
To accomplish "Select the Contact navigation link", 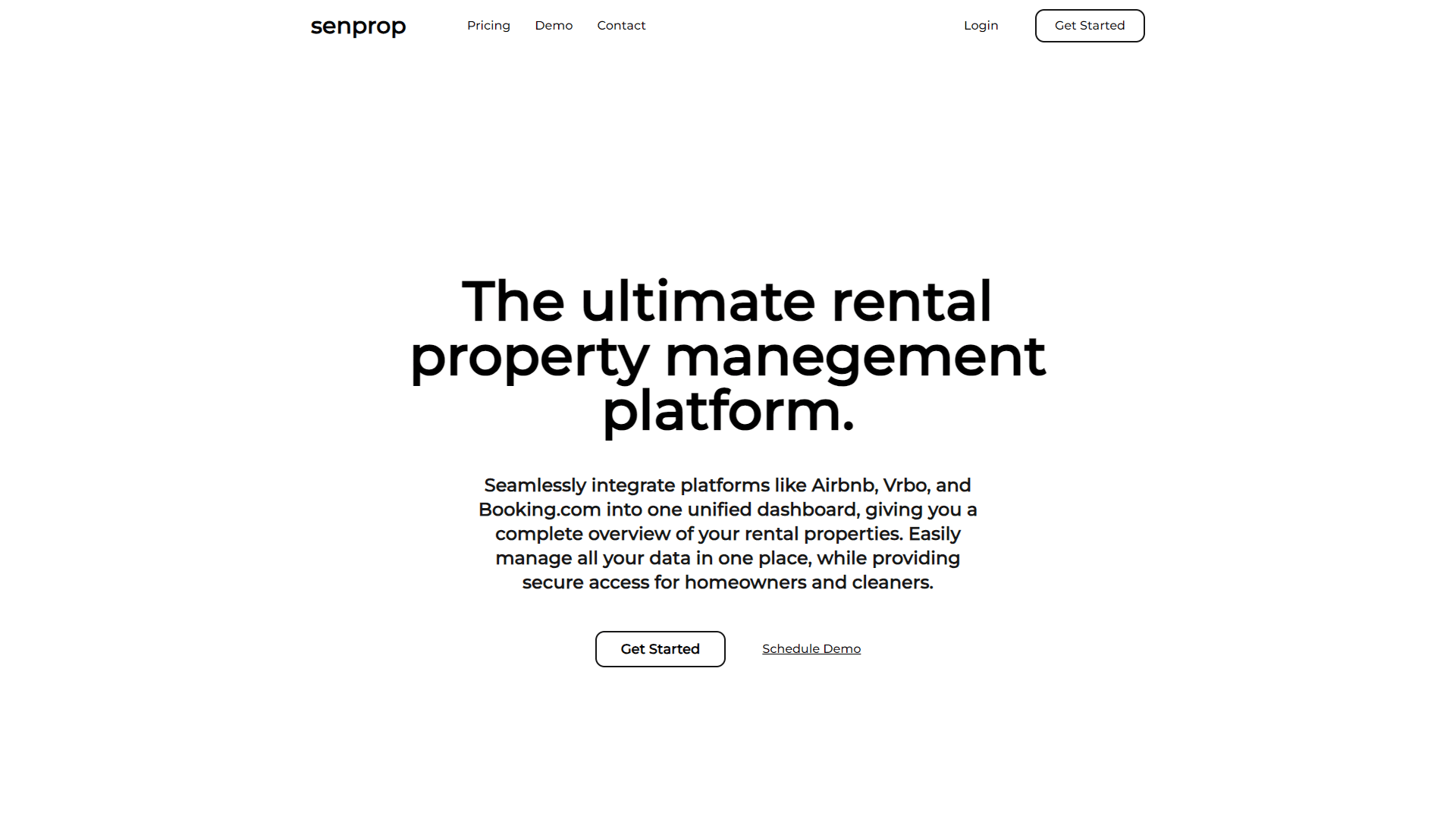I will [x=621, y=25].
